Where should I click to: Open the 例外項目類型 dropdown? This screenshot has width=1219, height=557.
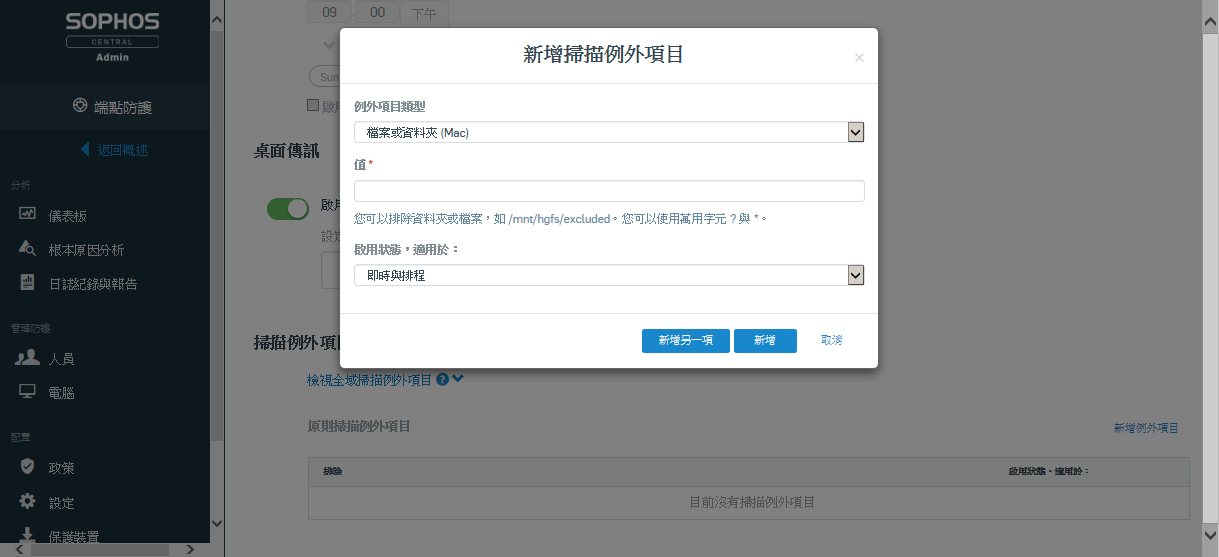(x=608, y=132)
